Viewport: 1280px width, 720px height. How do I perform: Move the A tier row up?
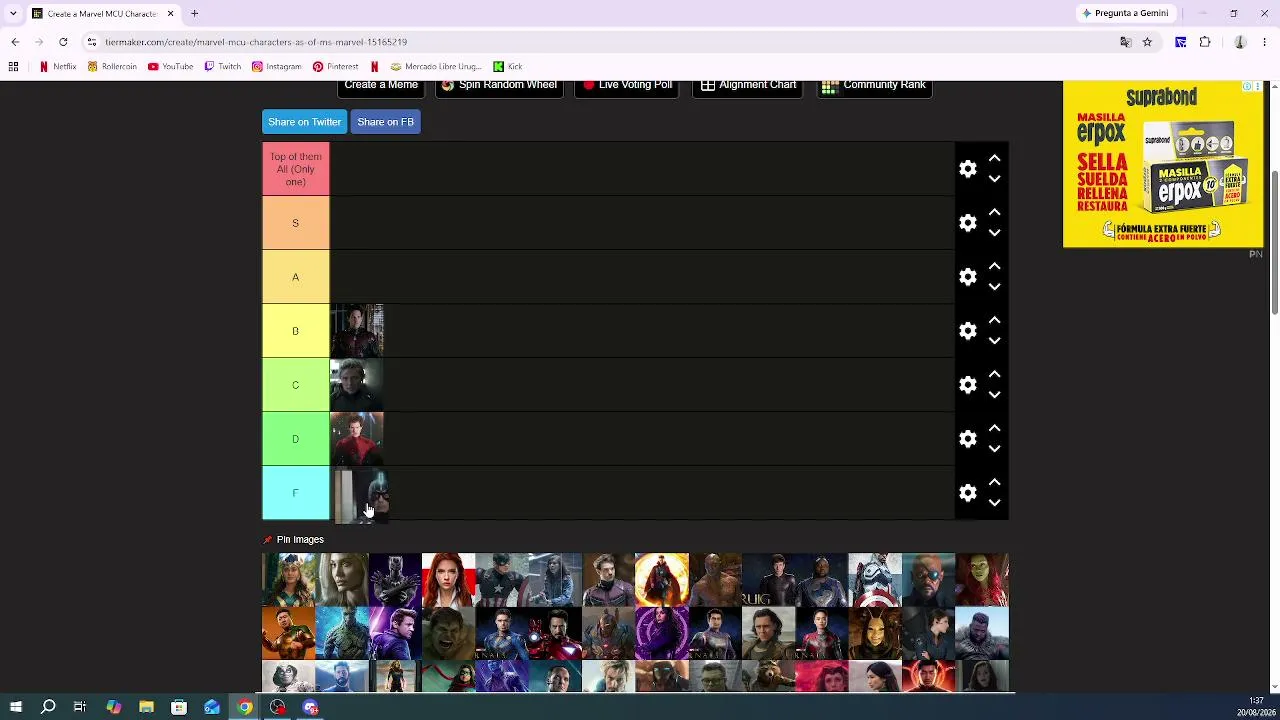pos(994,266)
